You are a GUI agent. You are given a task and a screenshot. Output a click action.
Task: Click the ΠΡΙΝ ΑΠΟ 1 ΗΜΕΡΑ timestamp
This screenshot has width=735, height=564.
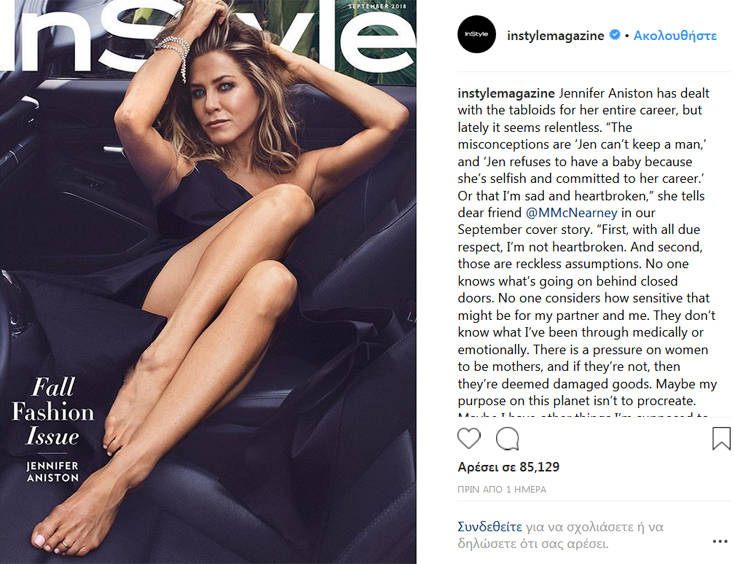502,489
